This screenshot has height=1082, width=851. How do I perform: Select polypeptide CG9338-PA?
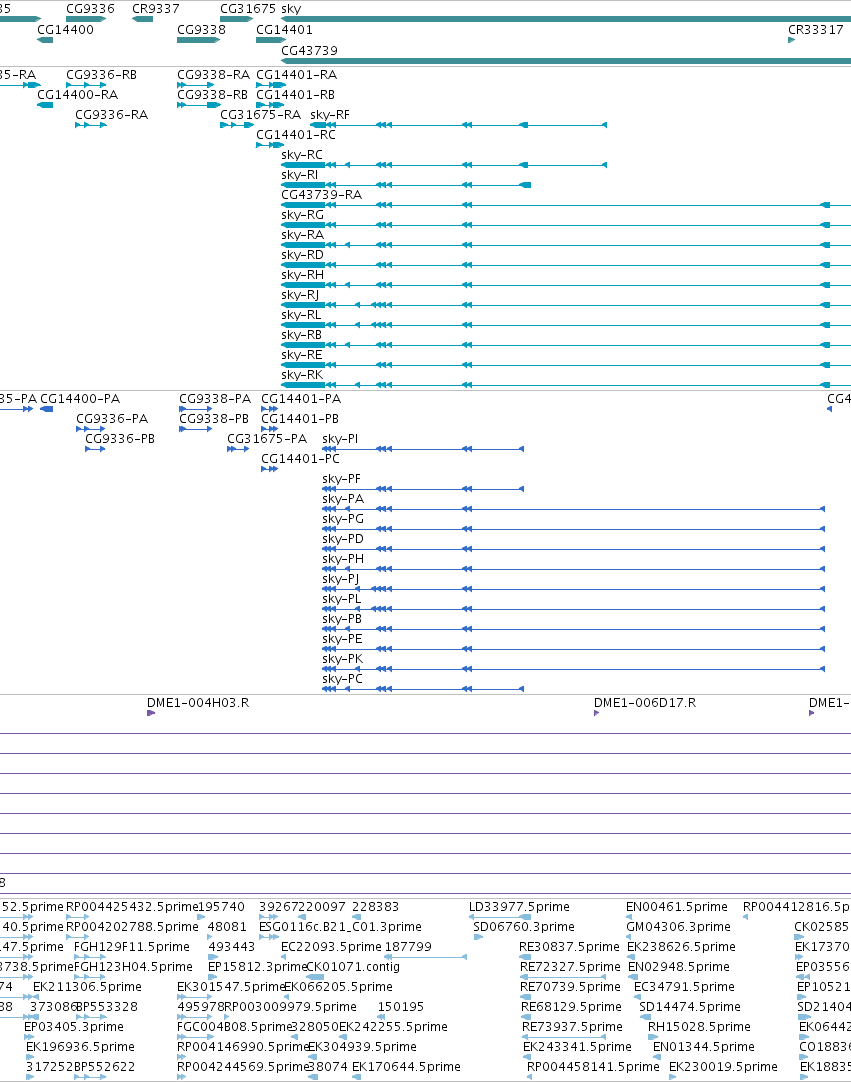pos(215,399)
